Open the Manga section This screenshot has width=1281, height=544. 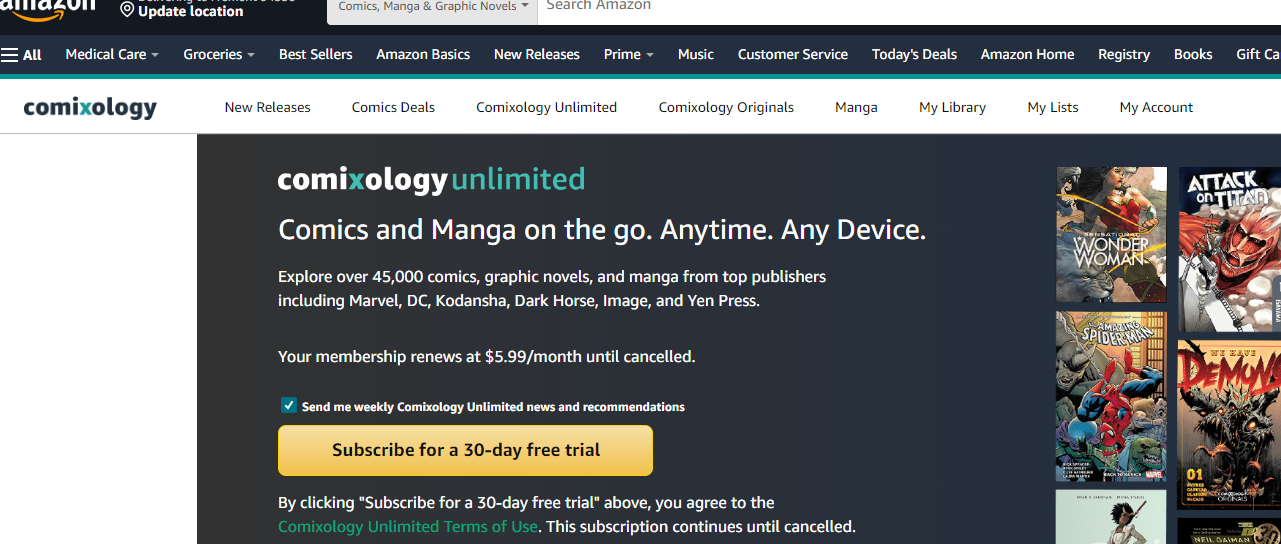(856, 107)
